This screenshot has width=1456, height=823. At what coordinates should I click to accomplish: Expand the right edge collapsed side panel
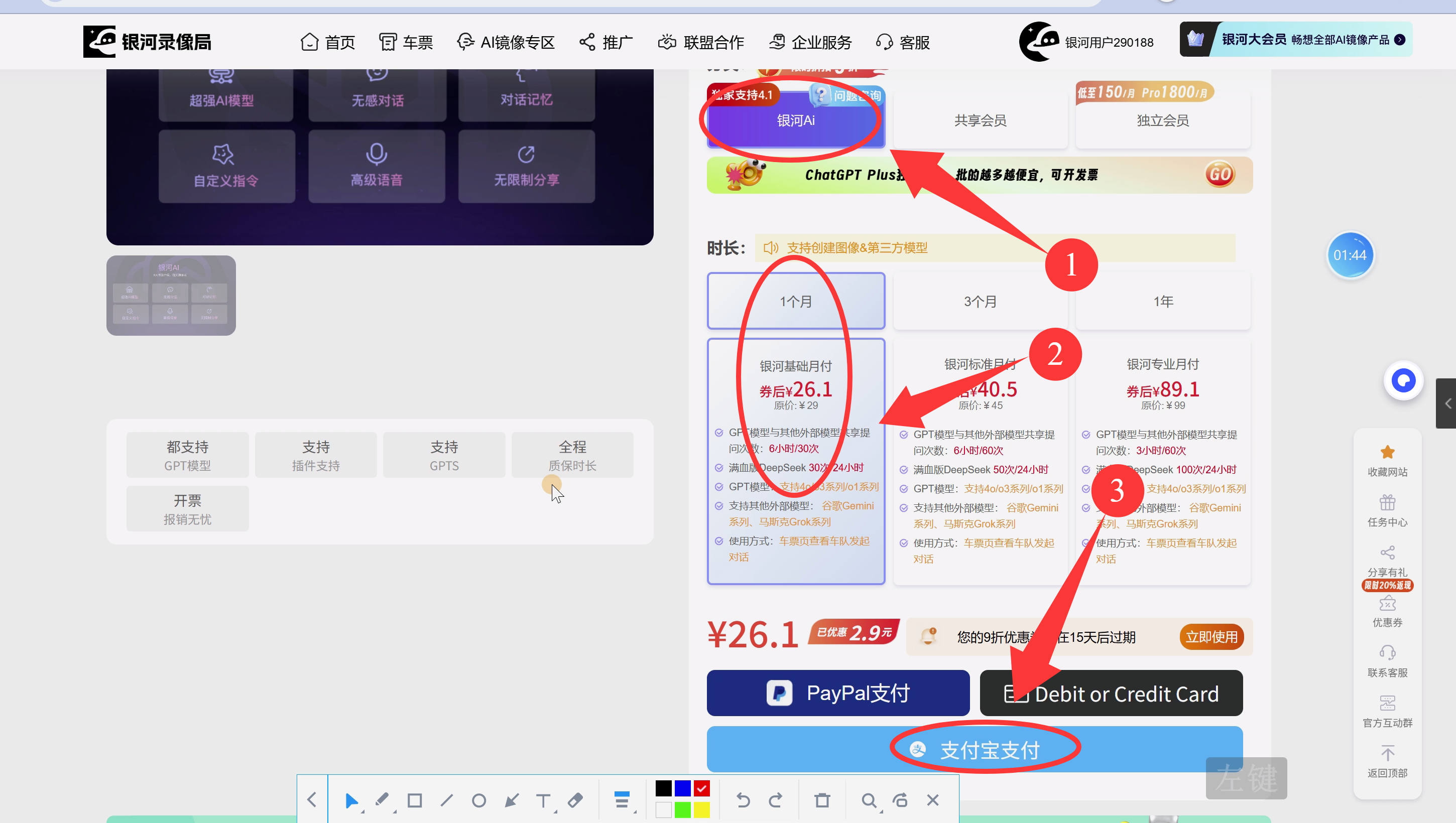pyautogui.click(x=1446, y=403)
